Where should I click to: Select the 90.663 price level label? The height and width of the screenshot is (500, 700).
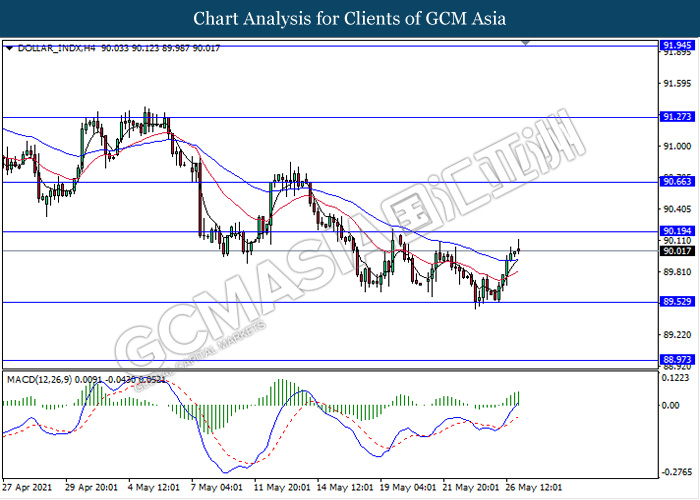pyautogui.click(x=676, y=182)
